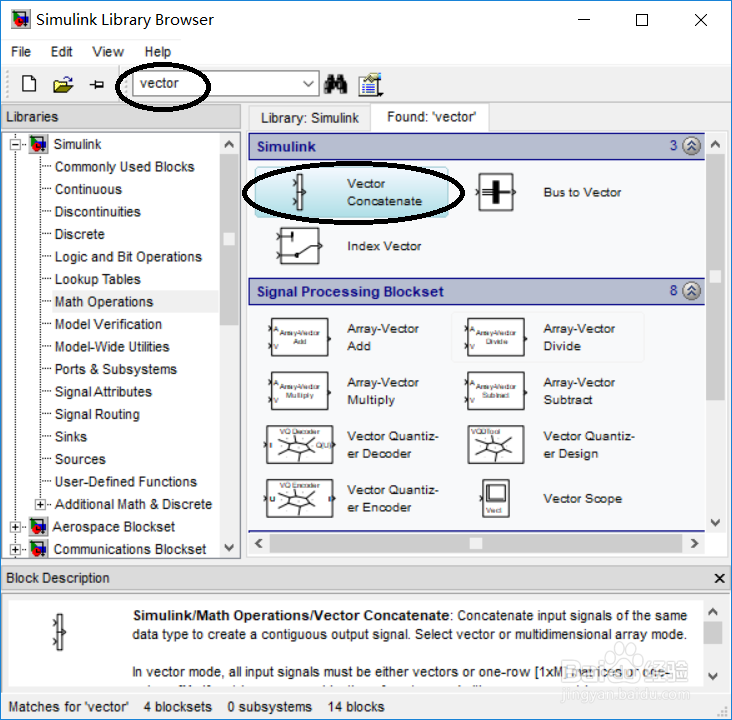Click the Simulink library tree icon
The image size is (732, 720).
[x=38, y=144]
